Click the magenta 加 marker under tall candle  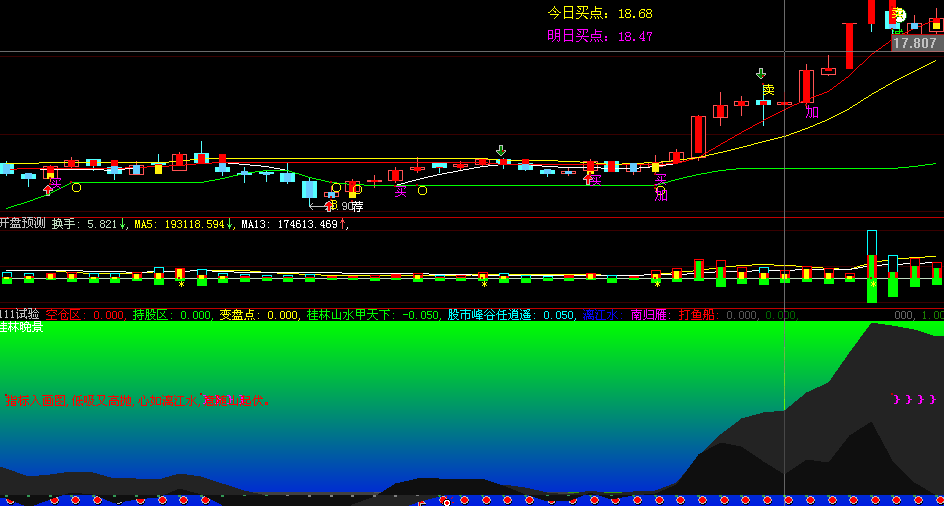click(812, 111)
